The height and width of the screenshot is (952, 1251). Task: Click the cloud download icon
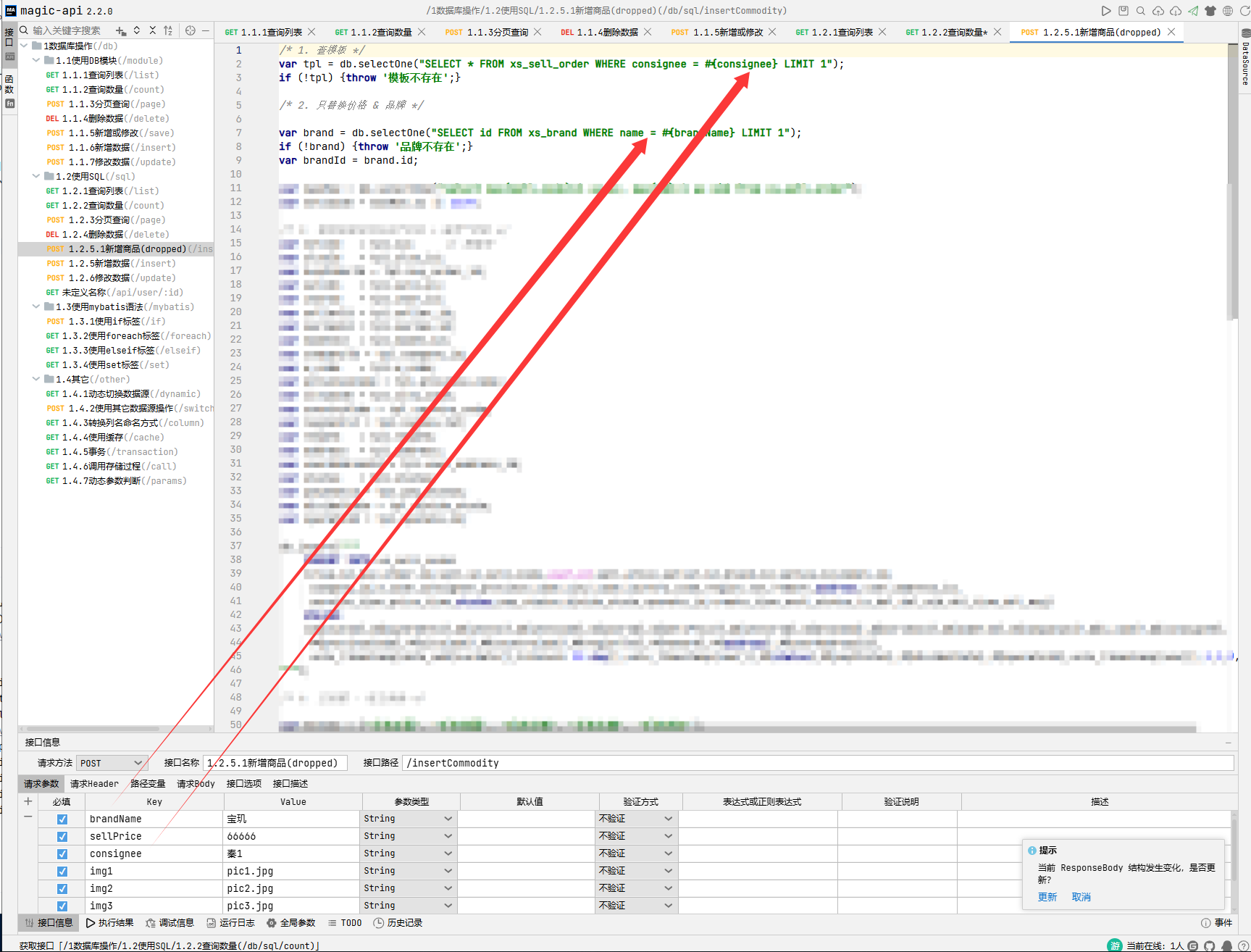coord(1175,11)
